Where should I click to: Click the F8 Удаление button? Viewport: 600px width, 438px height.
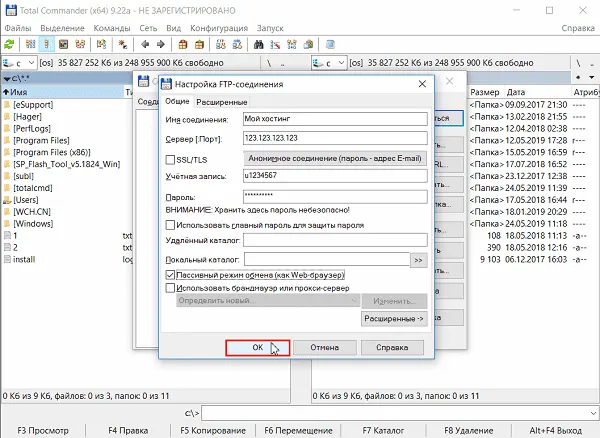(x=468, y=431)
